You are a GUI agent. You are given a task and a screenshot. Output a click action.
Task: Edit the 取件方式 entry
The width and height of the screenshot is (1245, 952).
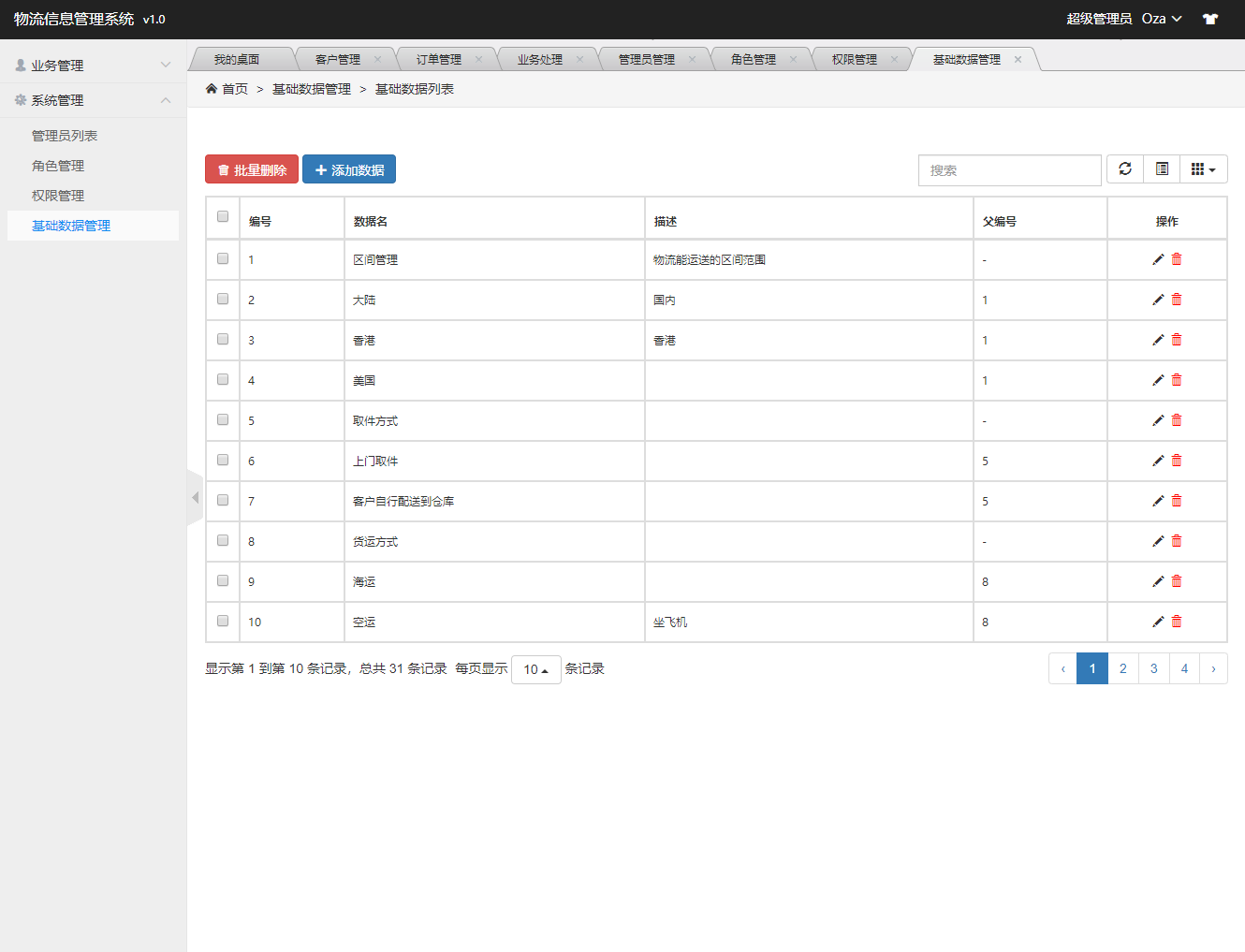pyautogui.click(x=1158, y=420)
